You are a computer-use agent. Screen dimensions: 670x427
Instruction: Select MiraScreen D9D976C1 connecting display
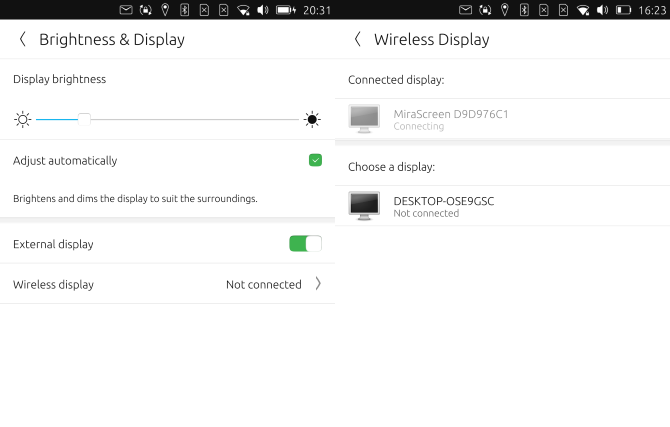(x=502, y=119)
